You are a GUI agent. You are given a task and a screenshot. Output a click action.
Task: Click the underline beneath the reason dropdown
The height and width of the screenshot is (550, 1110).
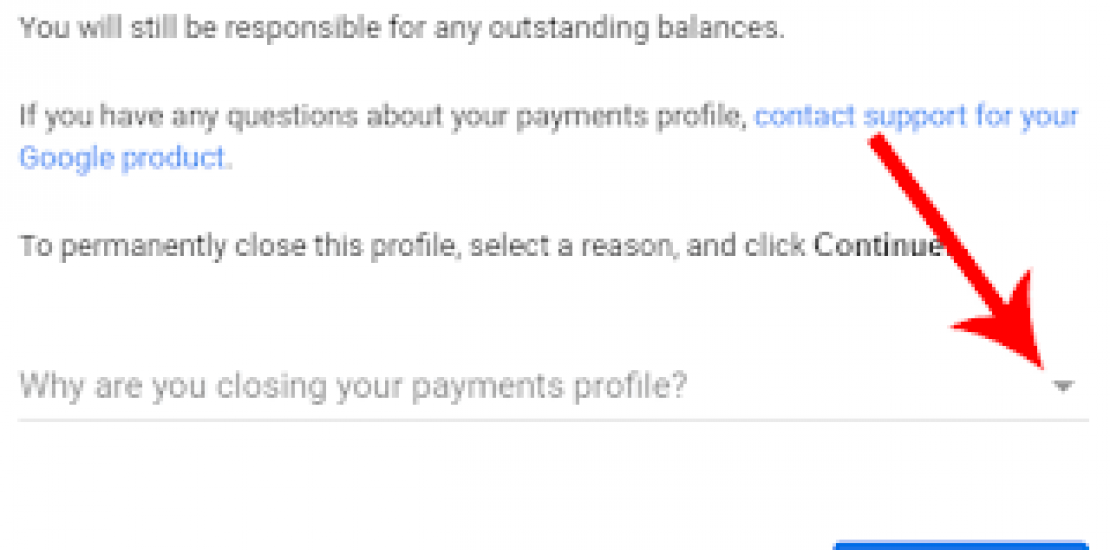tap(552, 419)
